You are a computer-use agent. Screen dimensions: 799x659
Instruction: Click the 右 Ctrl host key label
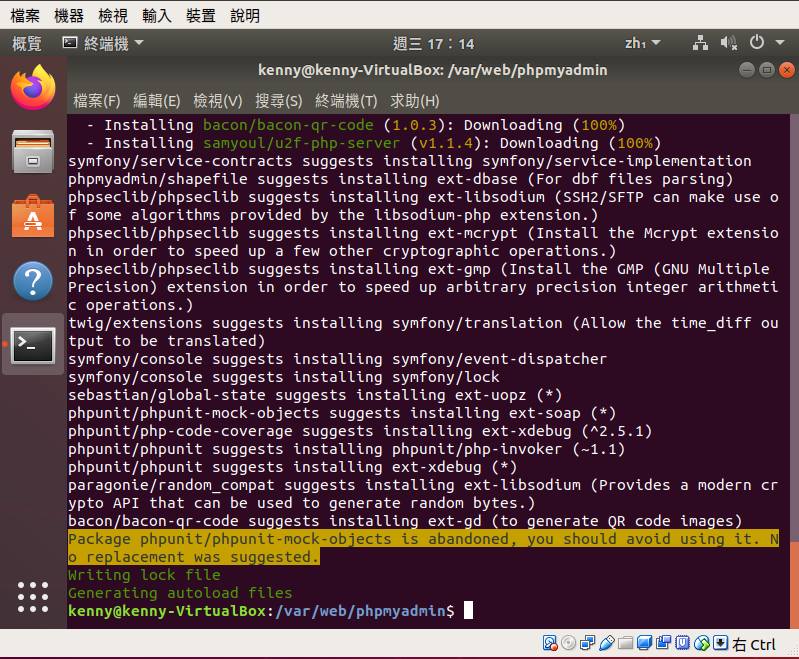[x=754, y=644]
